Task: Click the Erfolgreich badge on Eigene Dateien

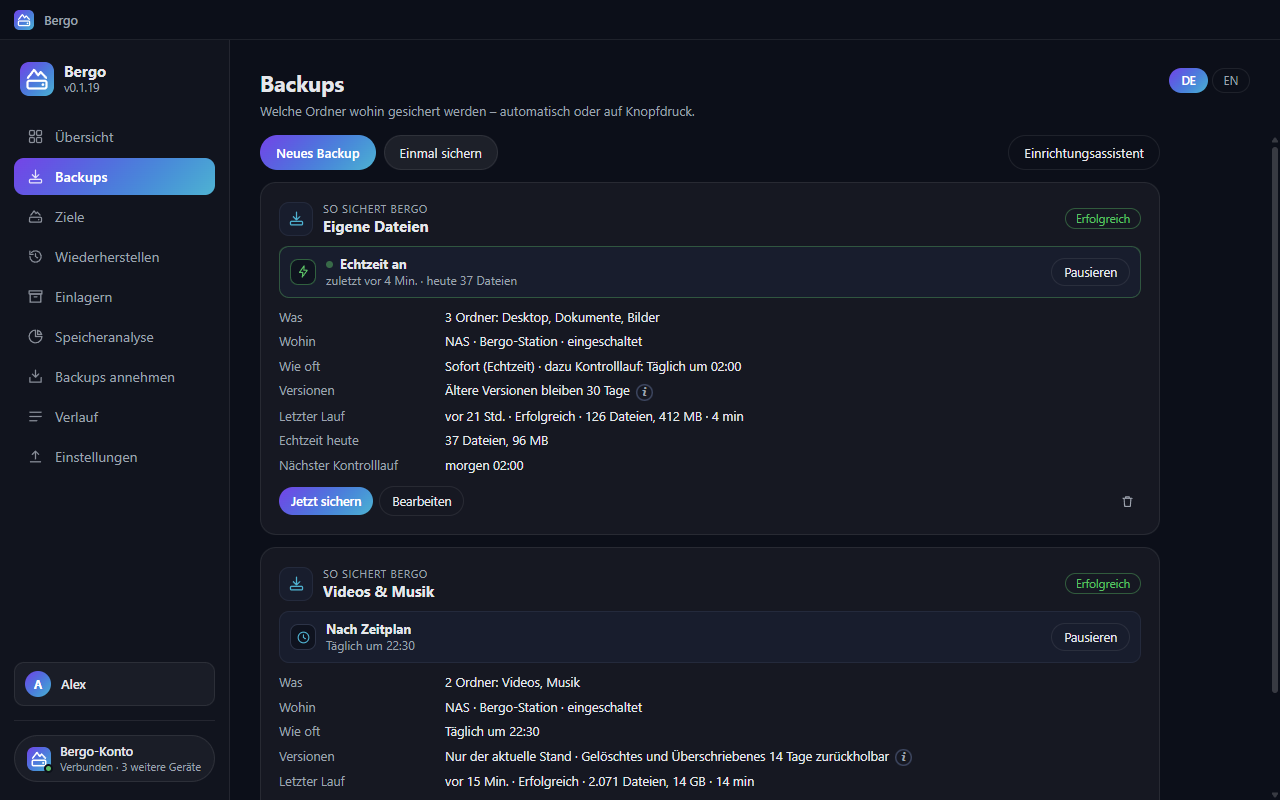Action: (1103, 219)
